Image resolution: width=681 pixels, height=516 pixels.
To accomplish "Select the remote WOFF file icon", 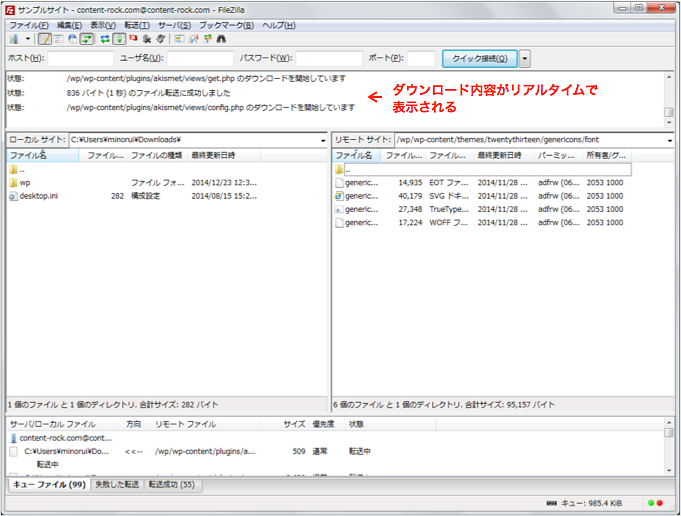I will [x=339, y=223].
